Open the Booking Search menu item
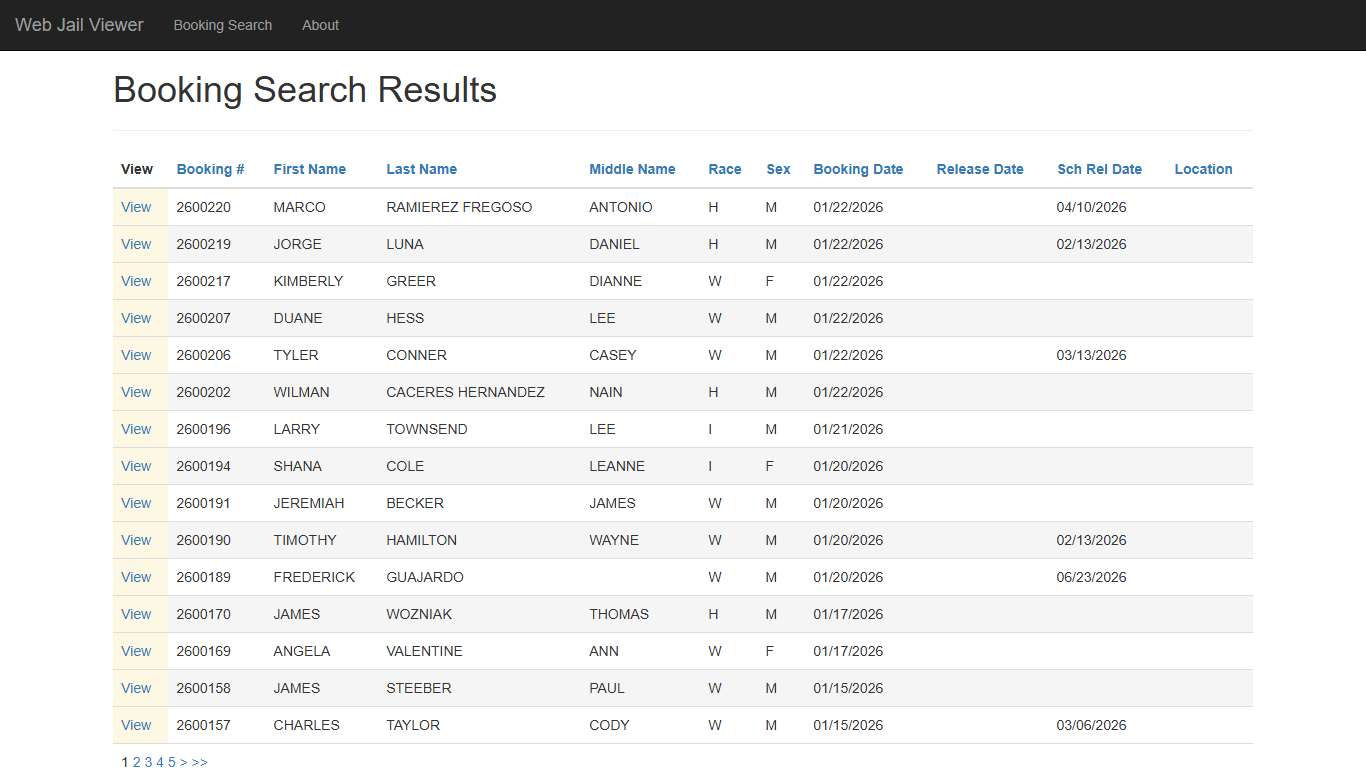This screenshot has width=1366, height=768. pyautogui.click(x=222, y=25)
